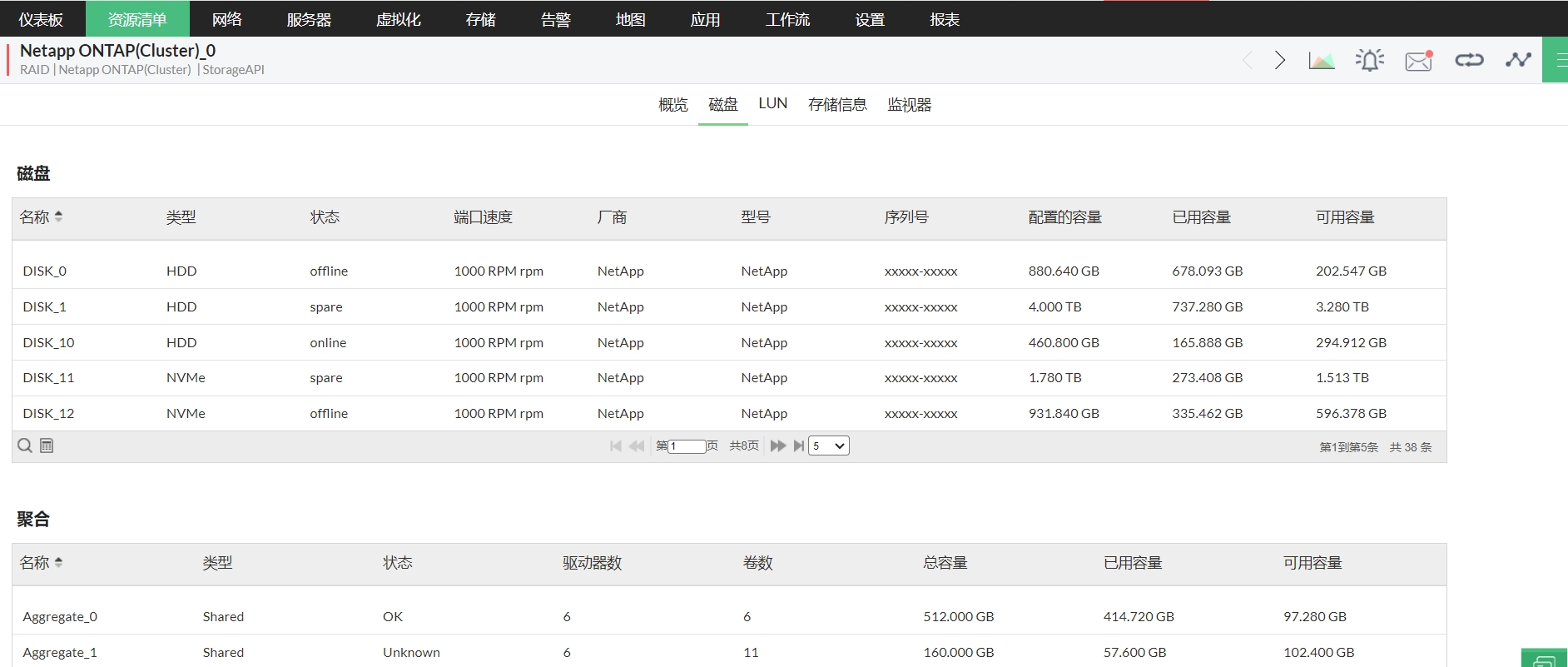The image size is (1568, 667).
Task: Click the 596.378 GB available value
Action: pos(1351,414)
